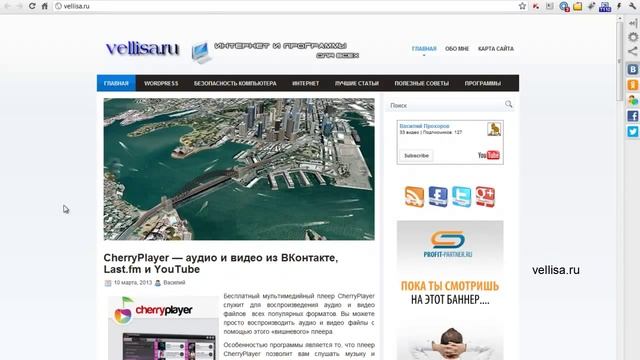Viewport: 640px width, 360px height.
Task: Go to the browser home page icon
Action: [44, 6]
